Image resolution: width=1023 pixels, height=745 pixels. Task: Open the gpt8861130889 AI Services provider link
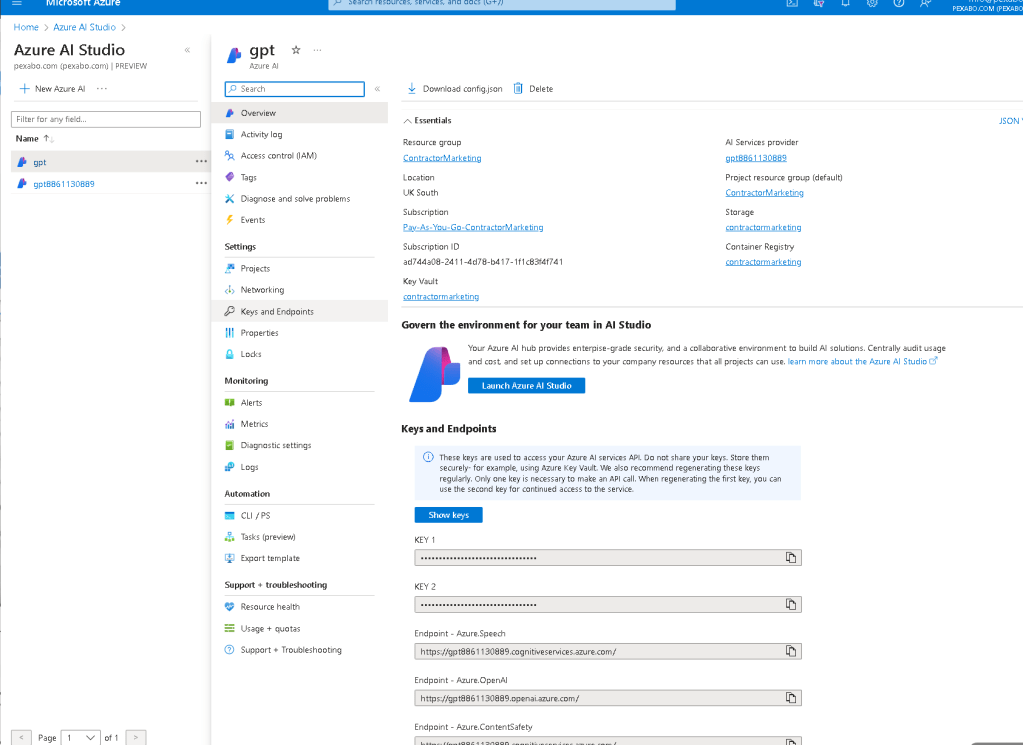[756, 158]
